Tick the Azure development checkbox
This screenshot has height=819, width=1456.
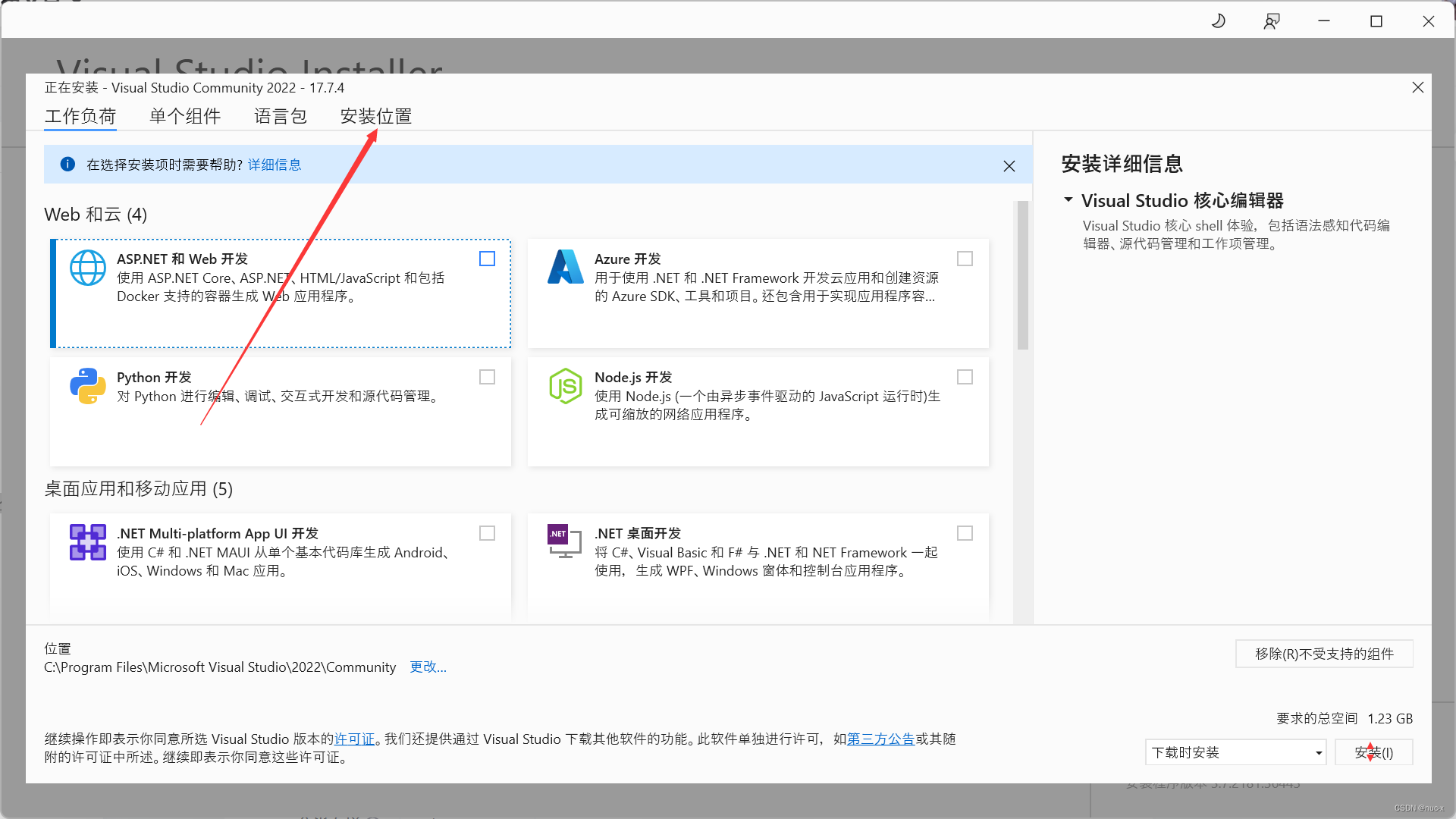click(965, 259)
